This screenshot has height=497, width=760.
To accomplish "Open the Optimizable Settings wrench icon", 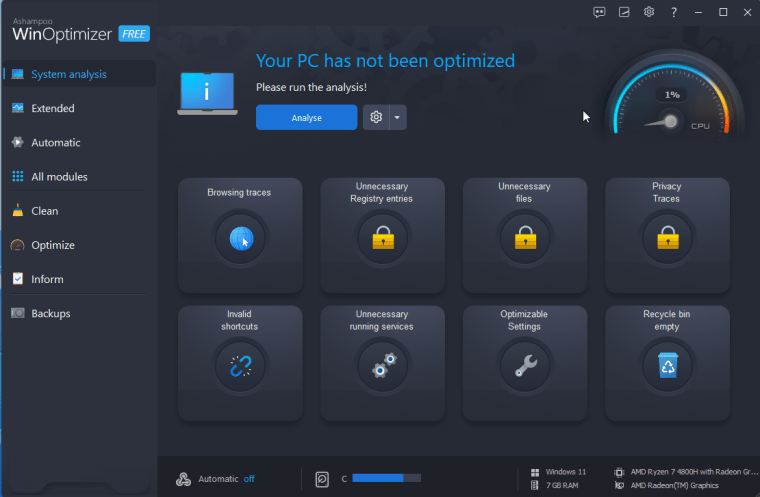I will click(x=525, y=366).
